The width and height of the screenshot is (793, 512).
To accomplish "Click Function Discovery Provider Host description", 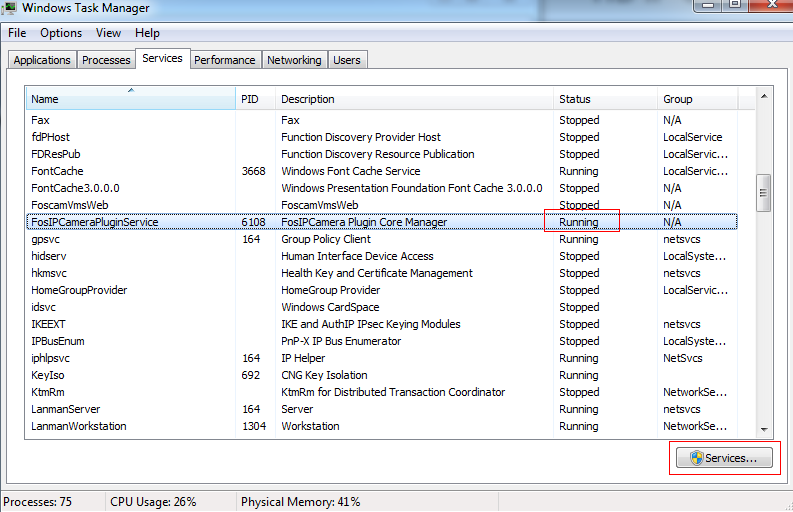I will (361, 137).
